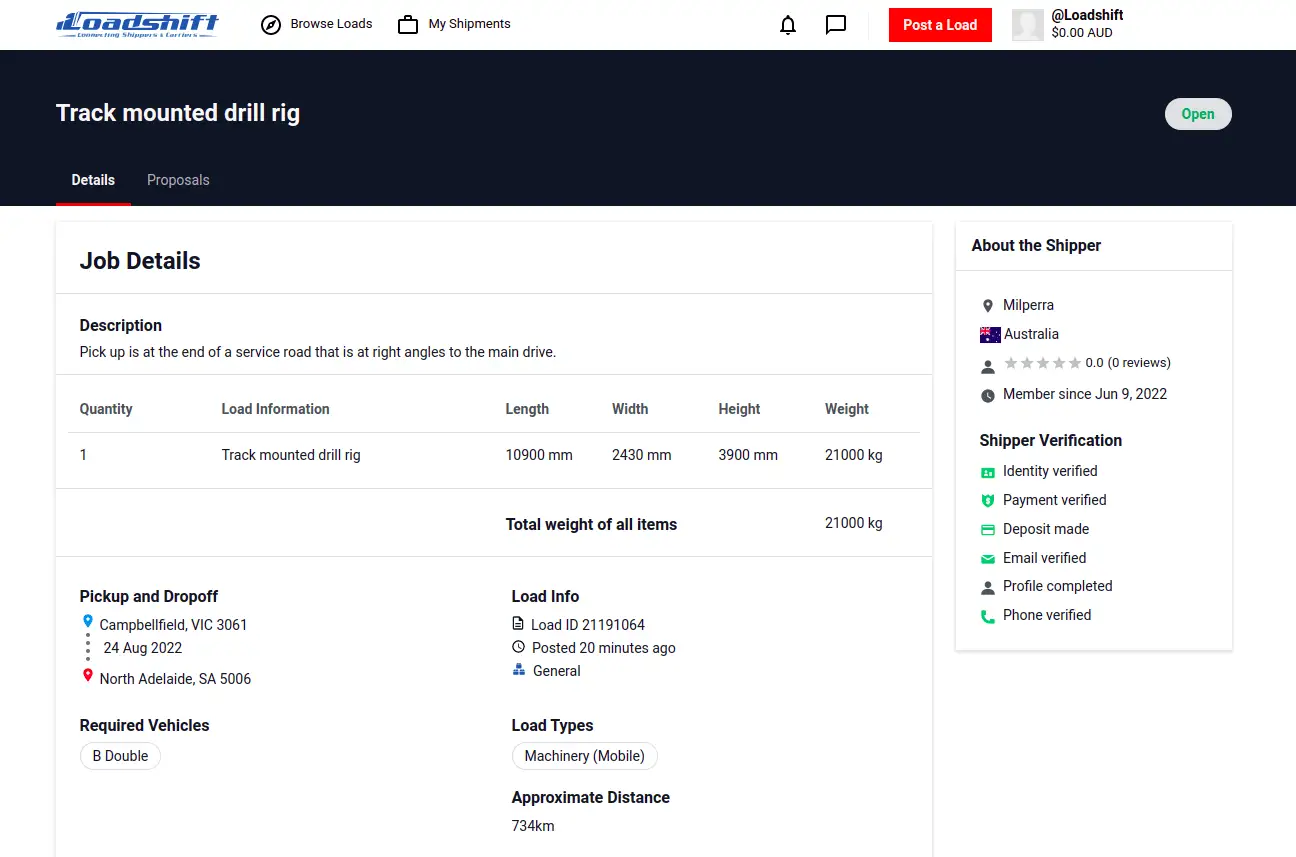Click the dropoff pin for North Adelaide
Screen dimensions: 1296x857
click(88, 678)
